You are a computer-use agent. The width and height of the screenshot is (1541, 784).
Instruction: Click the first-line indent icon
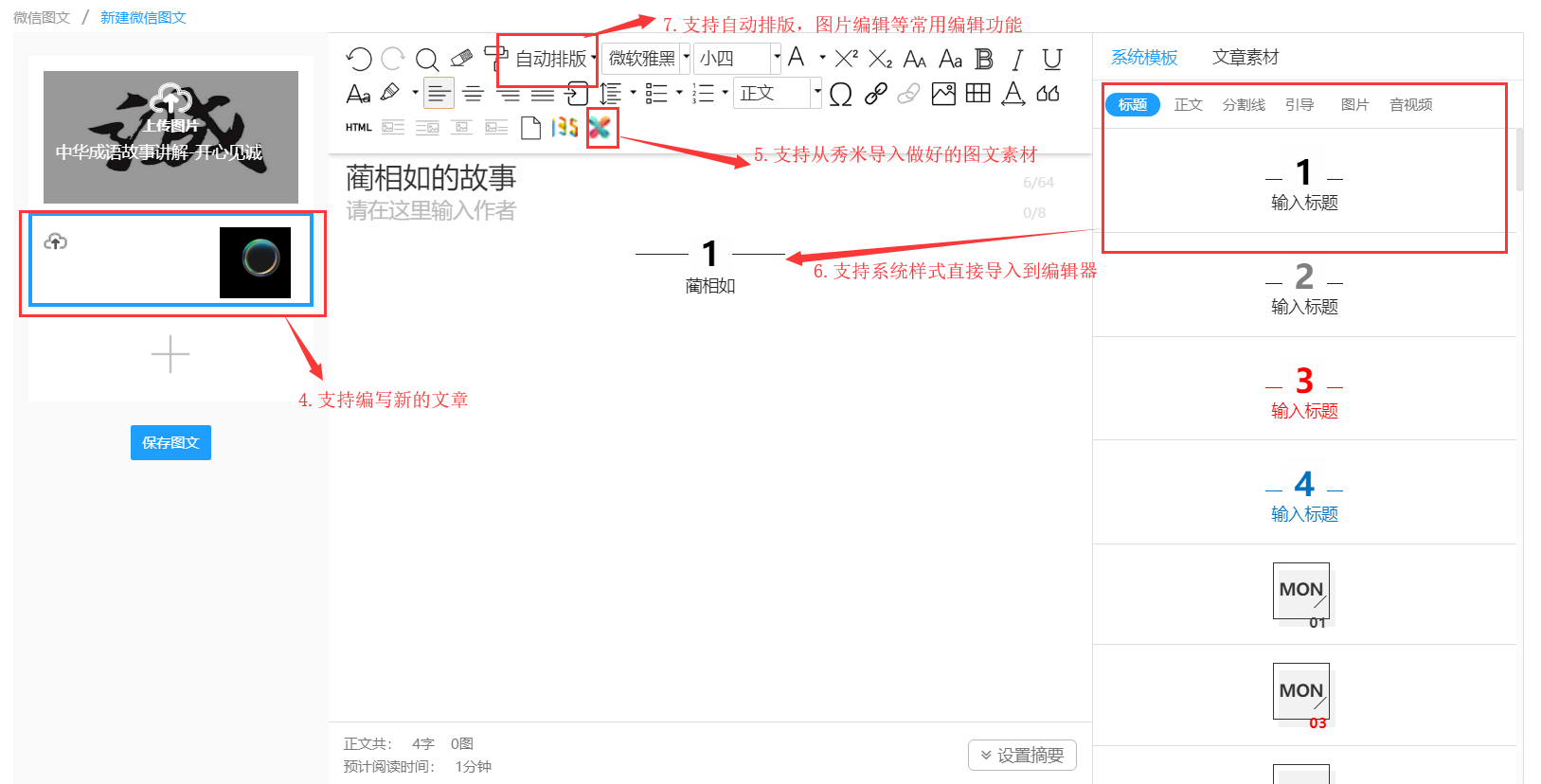point(577,93)
